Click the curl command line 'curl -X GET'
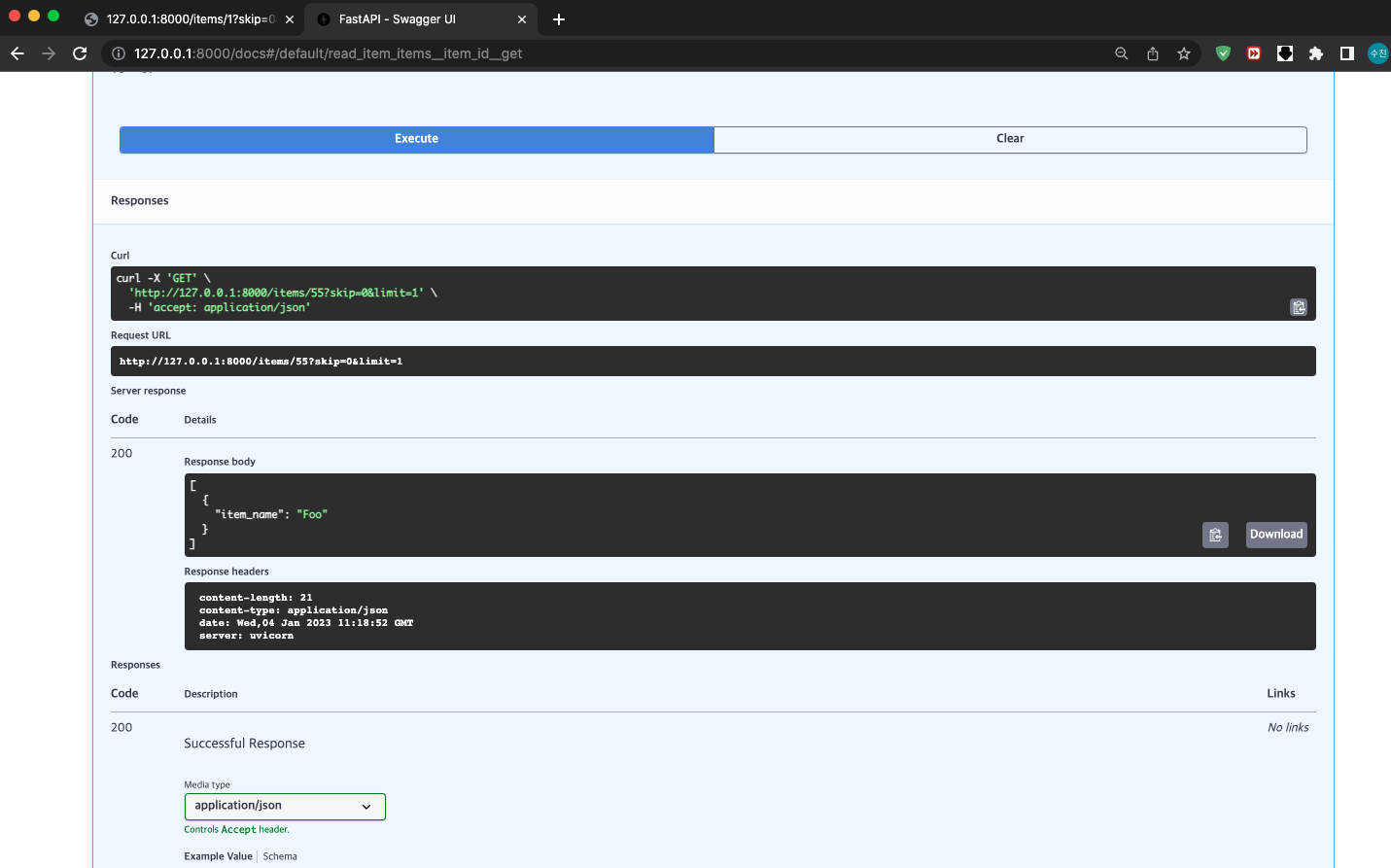 [x=163, y=278]
